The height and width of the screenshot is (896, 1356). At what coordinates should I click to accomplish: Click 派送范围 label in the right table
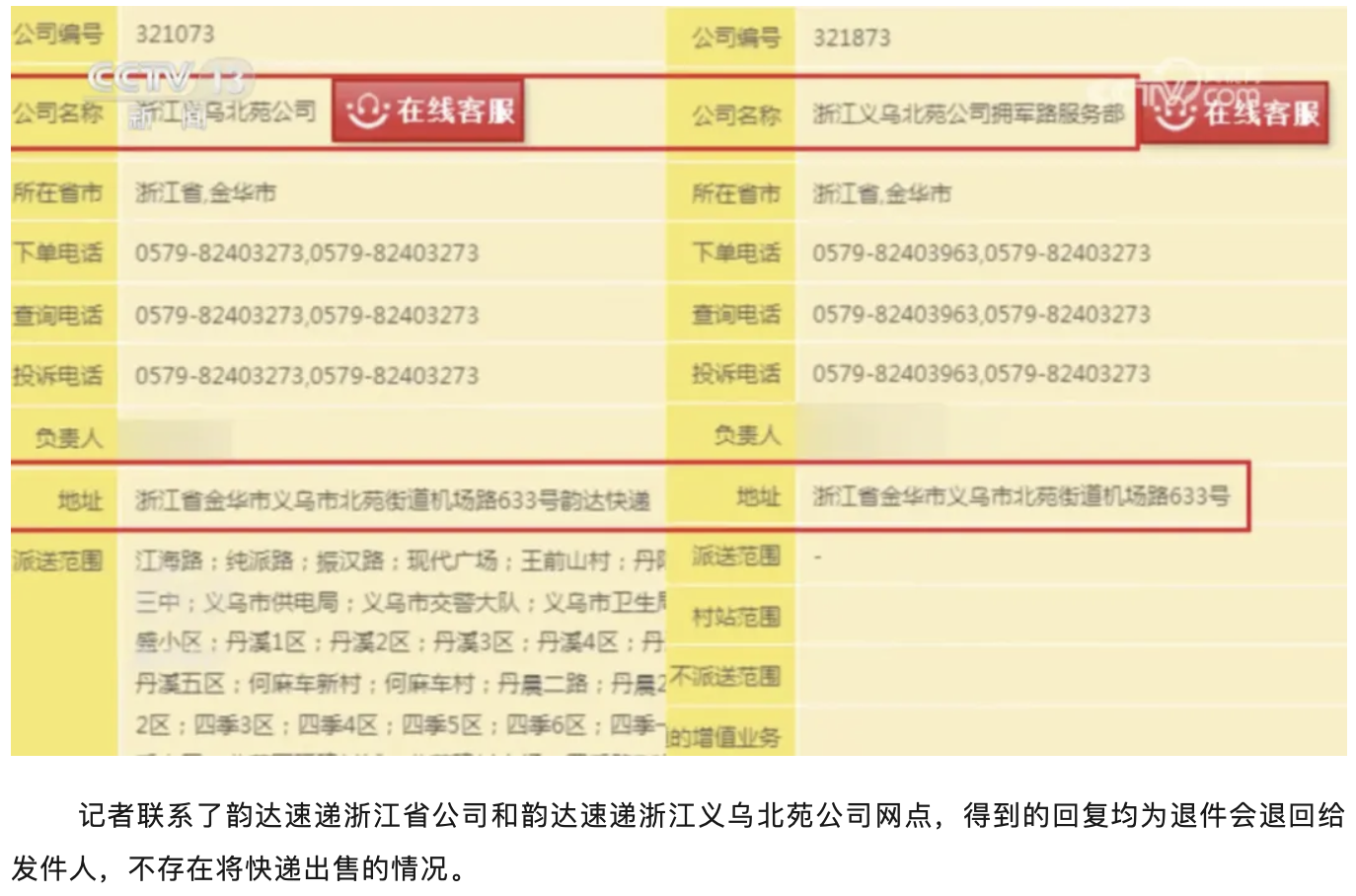point(736,556)
